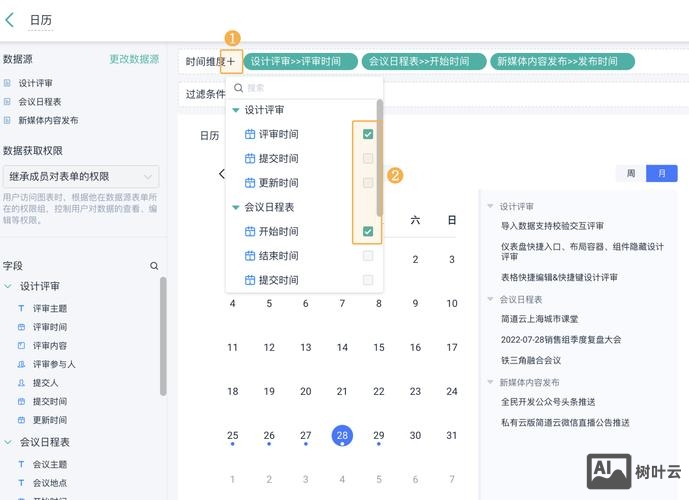Click the search icon in the dropdown
Viewport: 689px width, 500px height.
coord(238,88)
